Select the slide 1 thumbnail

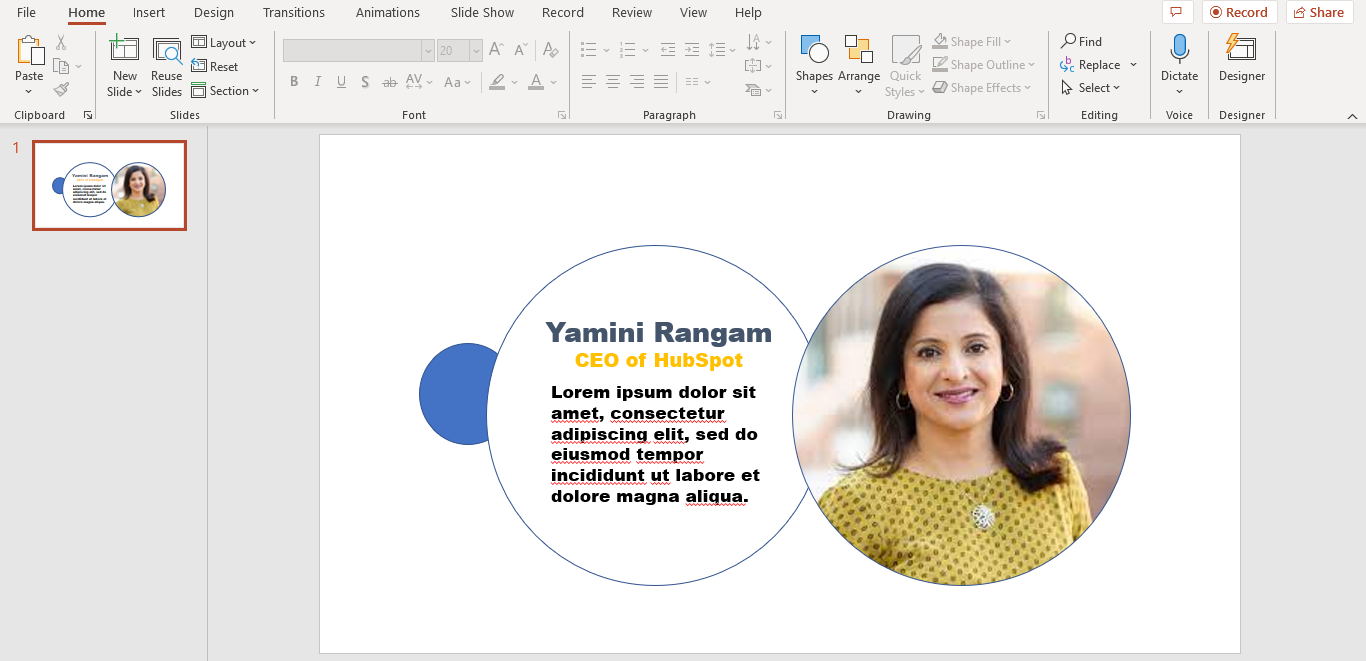(x=109, y=185)
